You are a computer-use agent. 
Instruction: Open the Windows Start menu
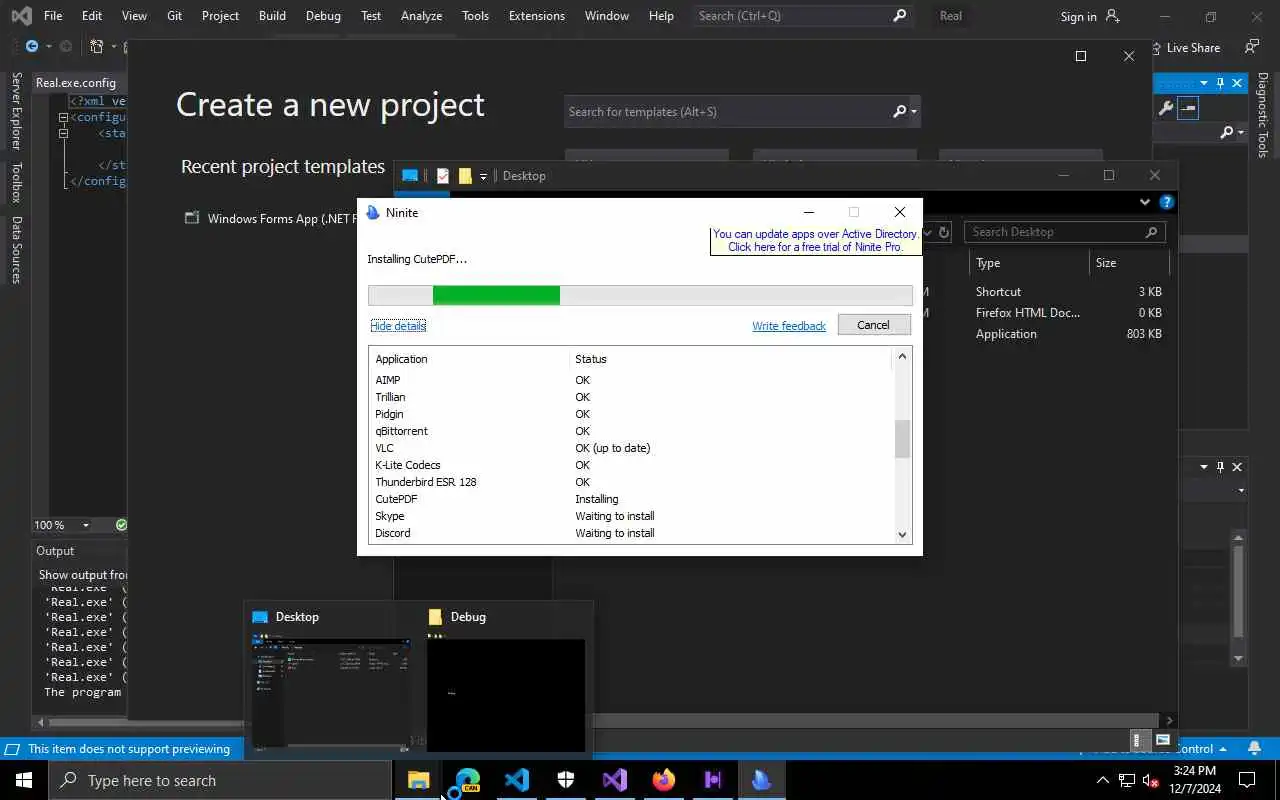(24, 780)
